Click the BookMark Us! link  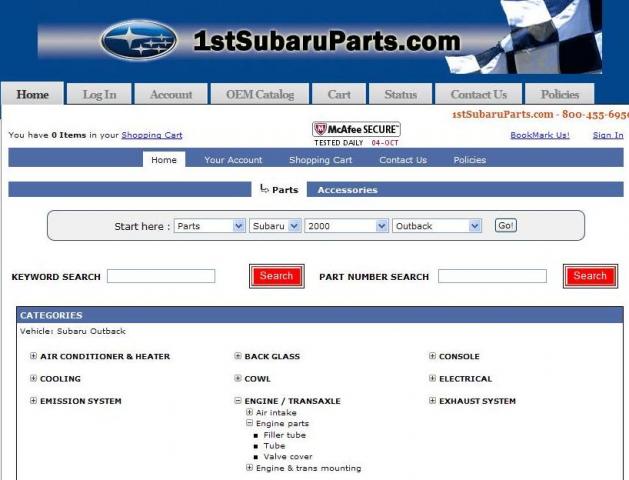(540, 135)
